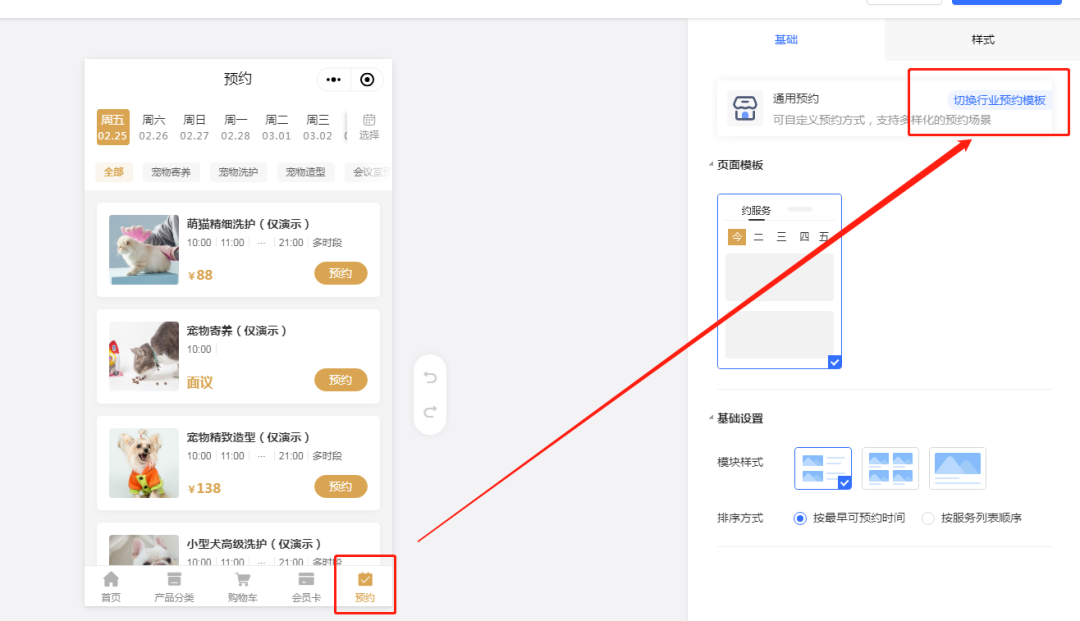The image size is (1080, 621).
Task: Select the 宠物洗护 category filter
Action: (x=238, y=172)
